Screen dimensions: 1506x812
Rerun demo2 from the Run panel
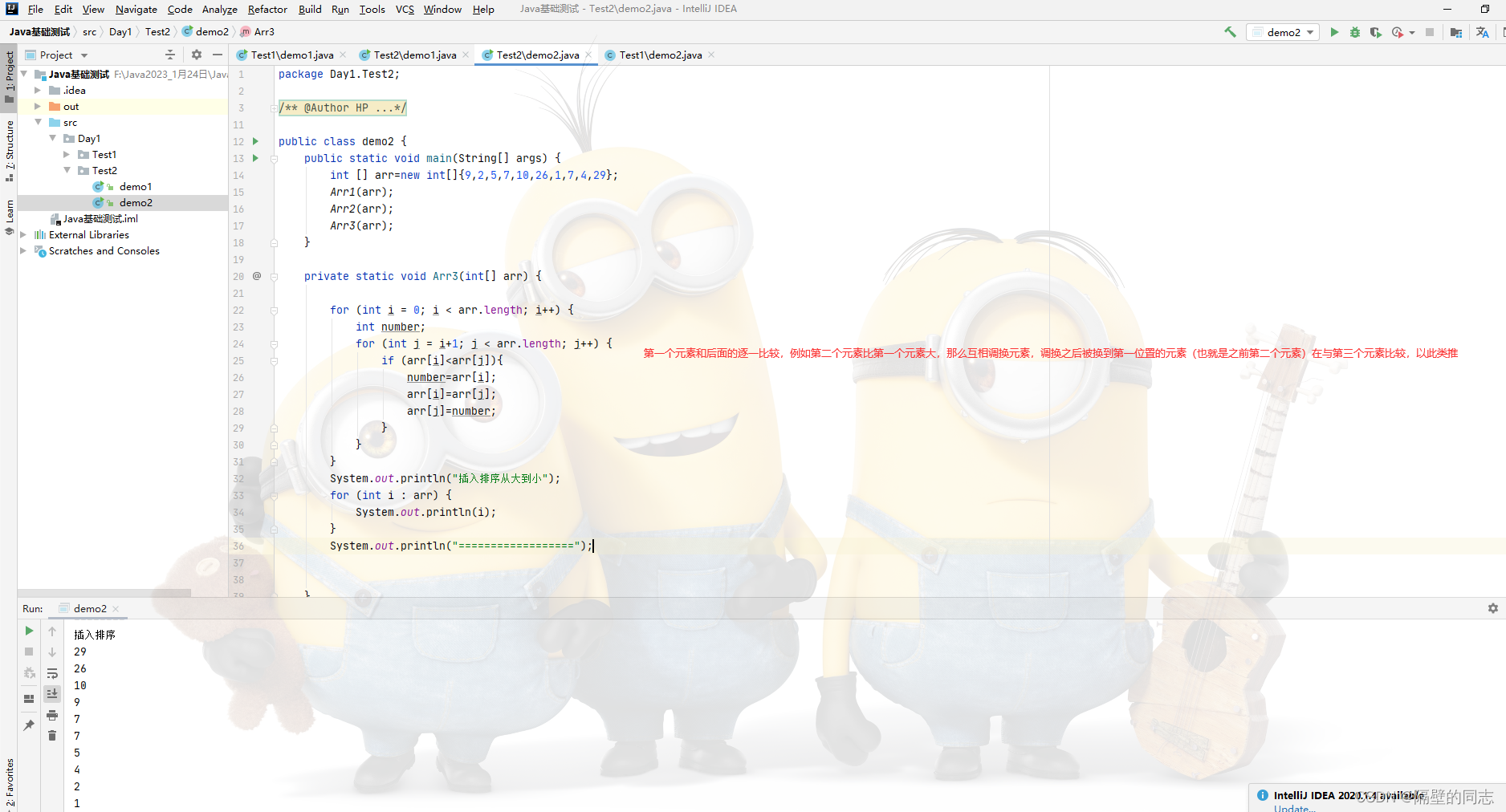click(29, 631)
